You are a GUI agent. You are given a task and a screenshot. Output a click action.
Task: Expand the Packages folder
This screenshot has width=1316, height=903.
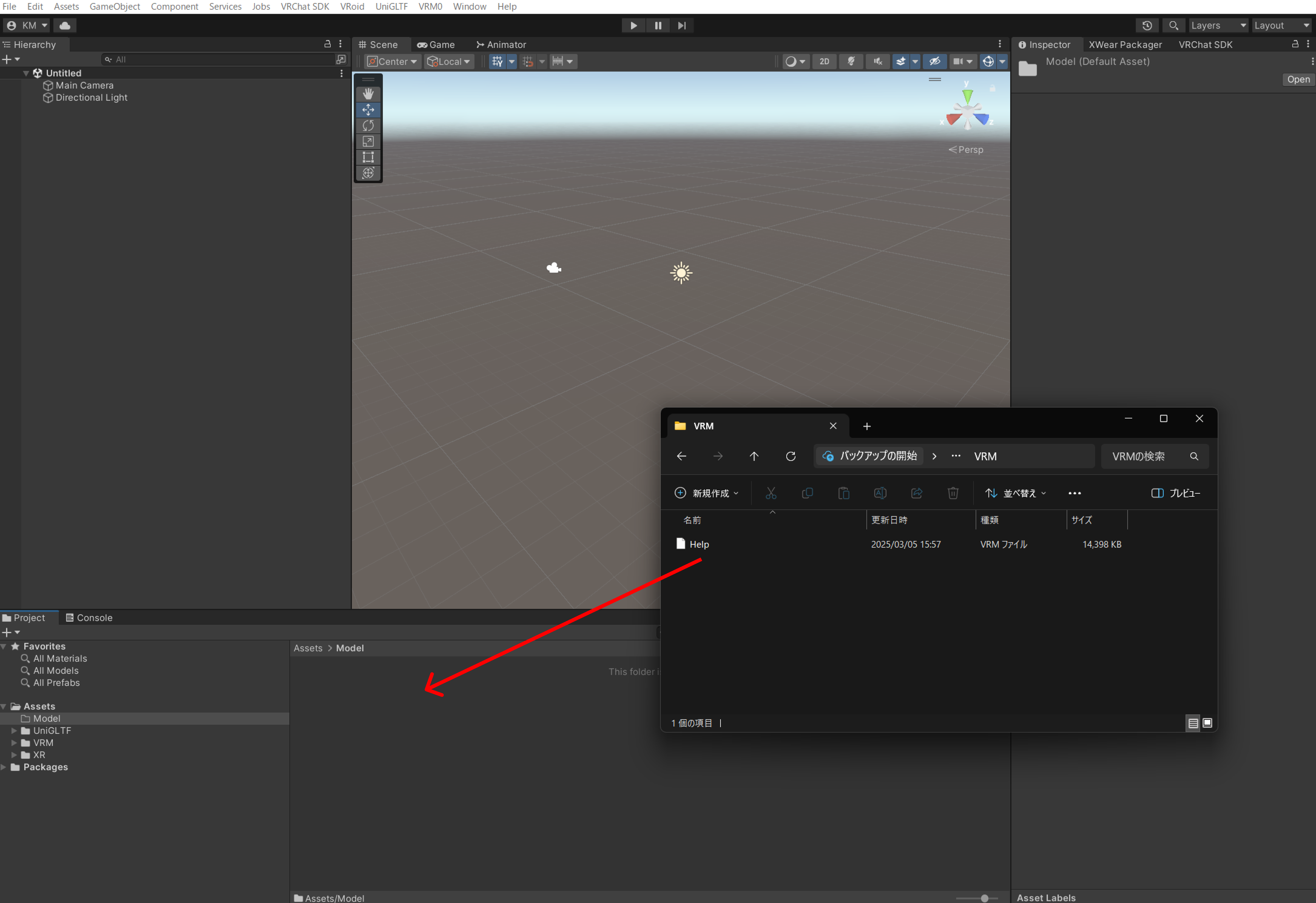(x=4, y=767)
